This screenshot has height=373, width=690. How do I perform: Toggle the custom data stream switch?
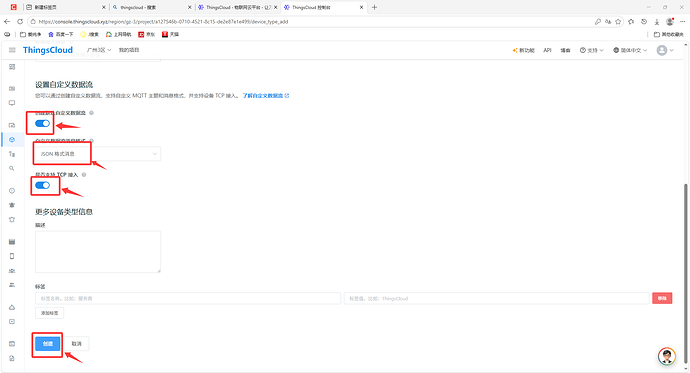43,124
